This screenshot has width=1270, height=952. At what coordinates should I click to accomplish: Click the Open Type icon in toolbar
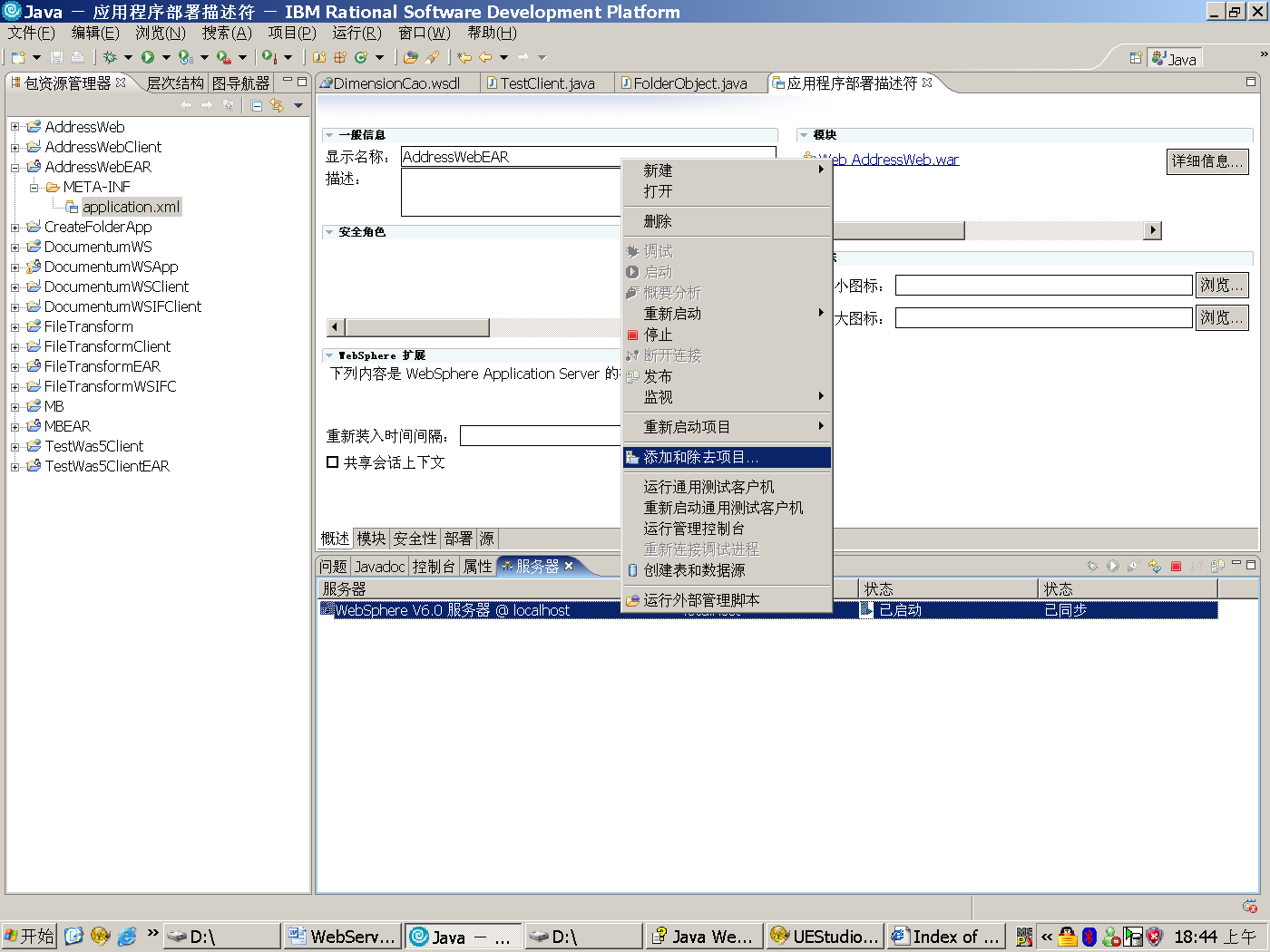[411, 57]
